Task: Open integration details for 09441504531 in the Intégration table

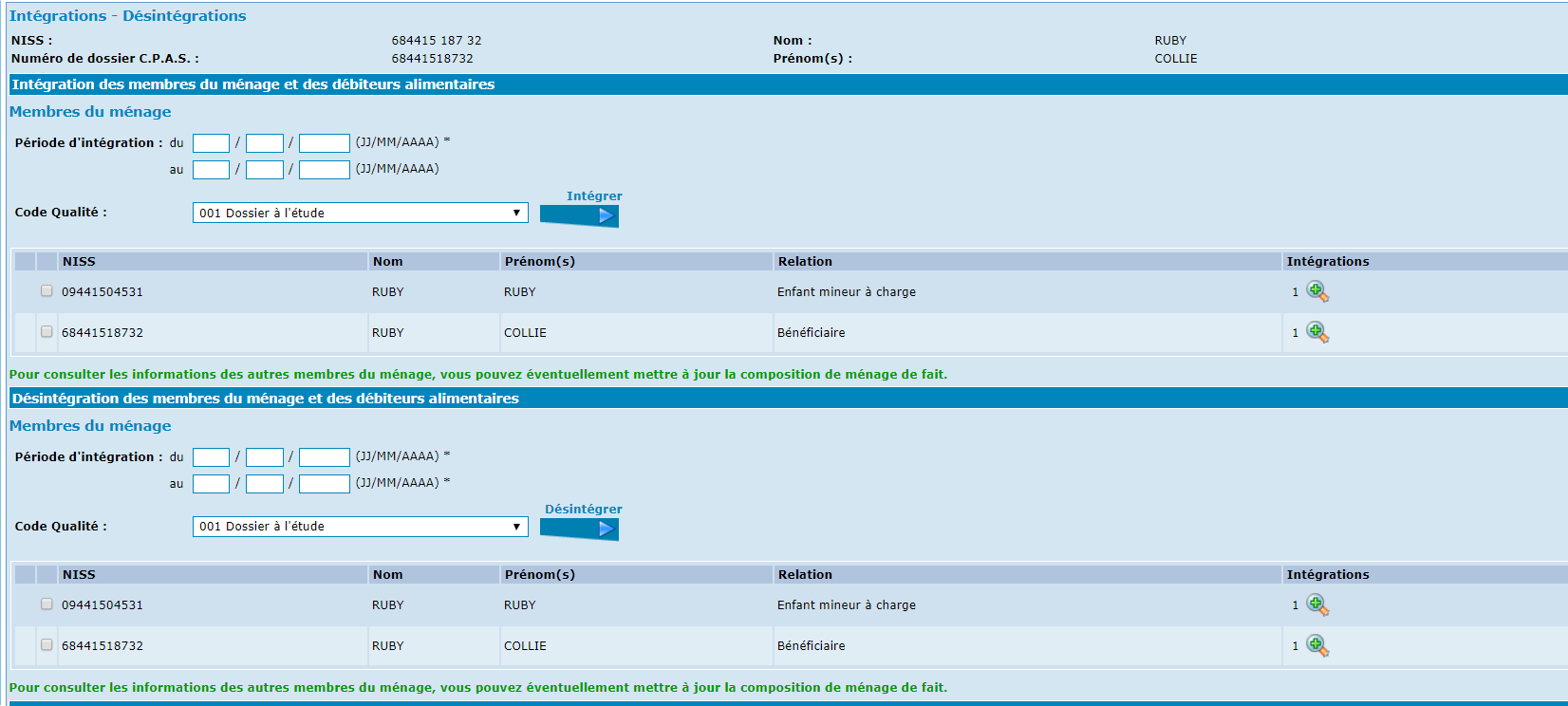Action: (x=1317, y=291)
